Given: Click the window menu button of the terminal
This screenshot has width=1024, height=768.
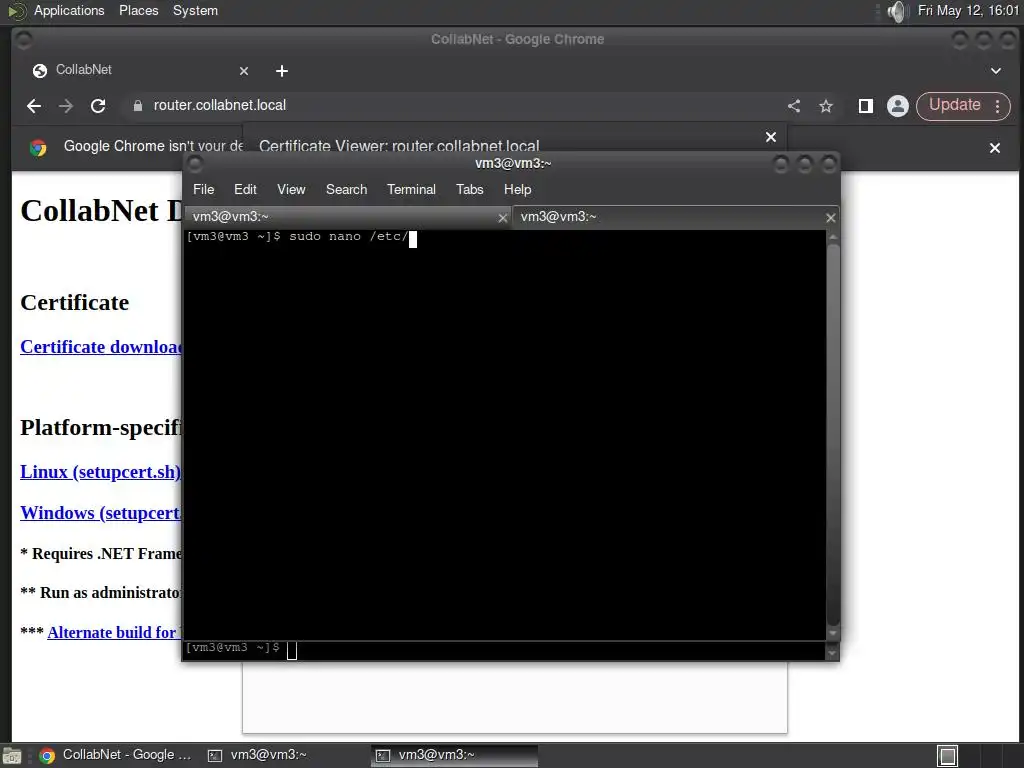Looking at the screenshot, I should tap(195, 163).
